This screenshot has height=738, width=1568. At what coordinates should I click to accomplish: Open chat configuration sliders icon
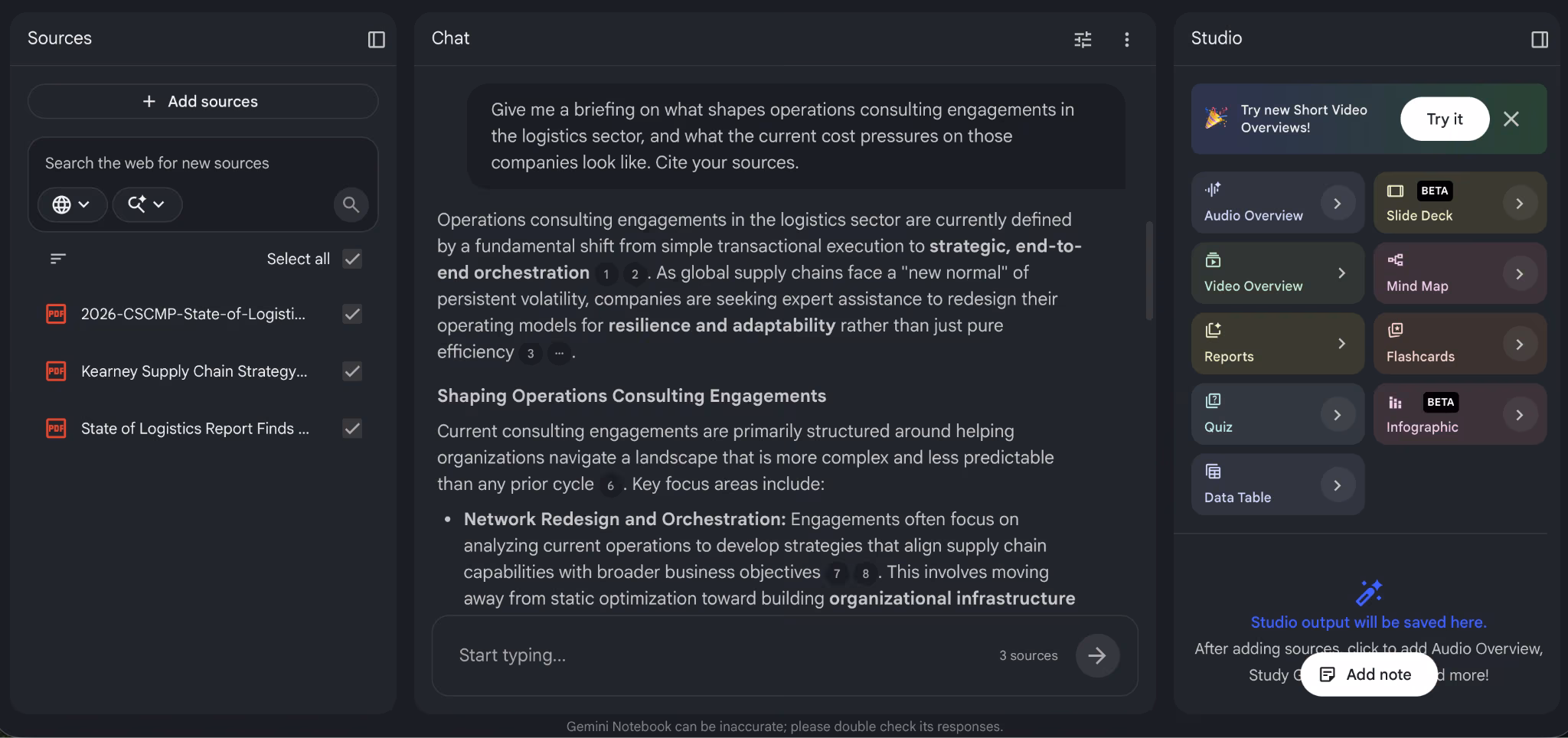click(x=1083, y=39)
